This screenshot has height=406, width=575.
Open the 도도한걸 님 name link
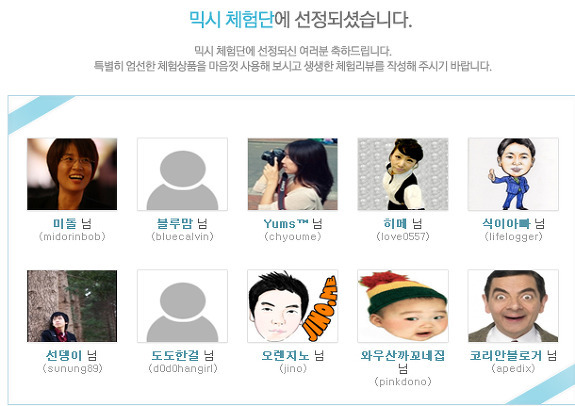[182, 355]
